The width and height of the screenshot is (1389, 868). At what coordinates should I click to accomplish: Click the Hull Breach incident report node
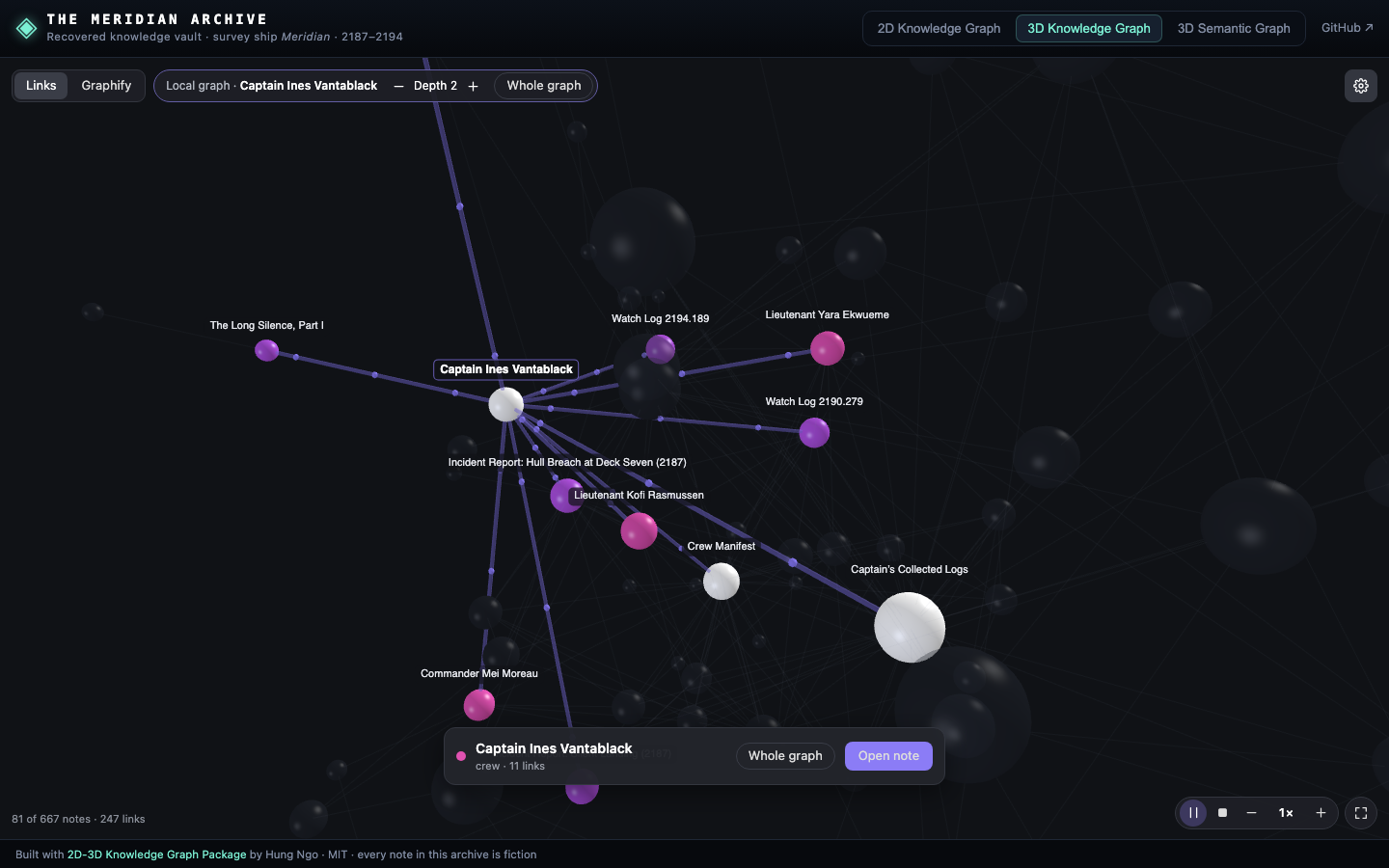[566, 496]
